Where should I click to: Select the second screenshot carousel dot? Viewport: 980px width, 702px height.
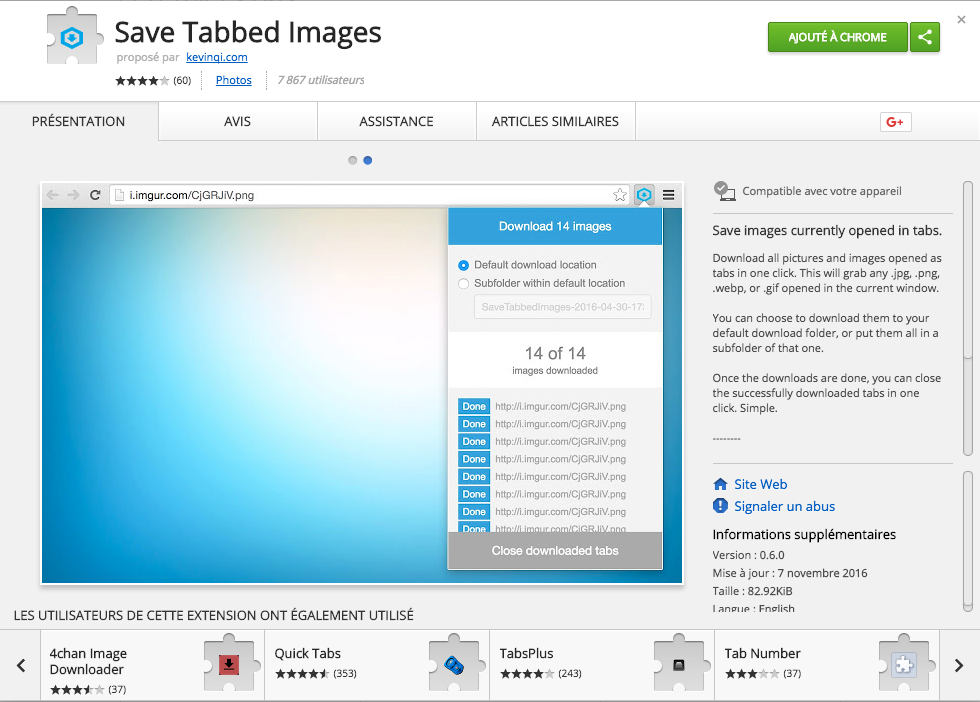click(x=368, y=161)
